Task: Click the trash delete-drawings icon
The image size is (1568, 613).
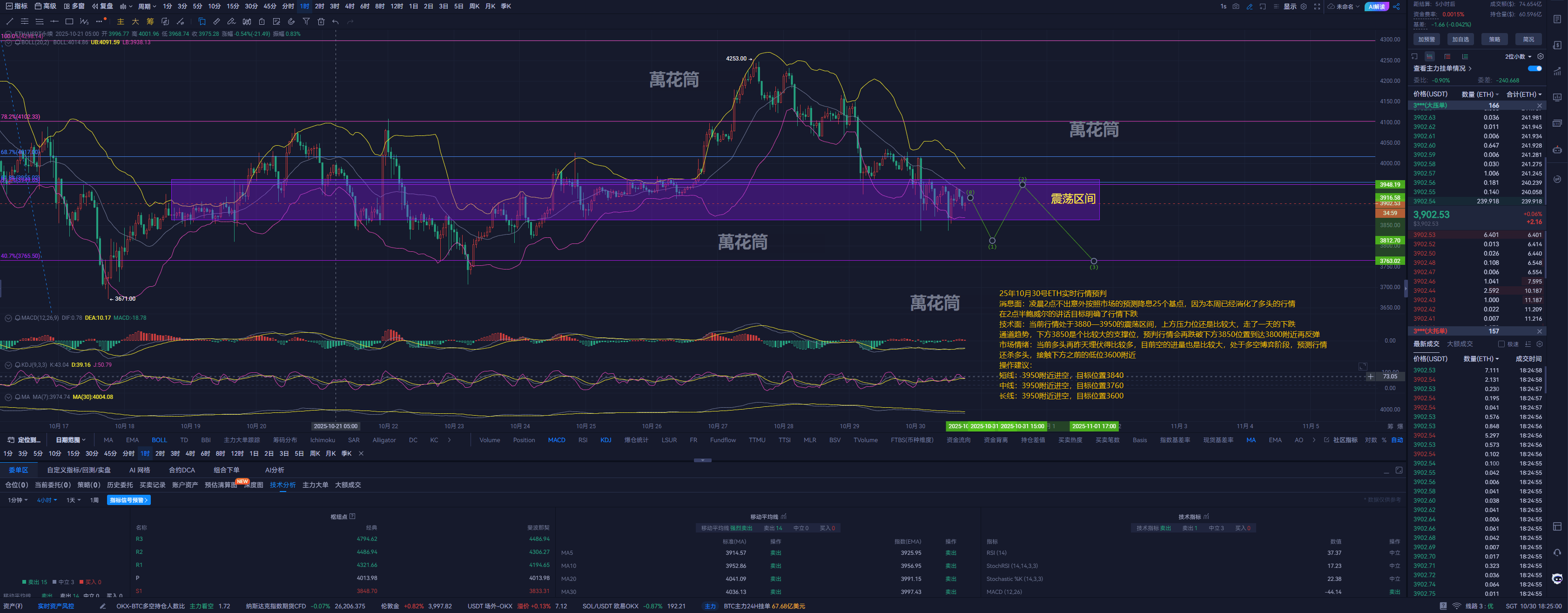Action: point(321,21)
